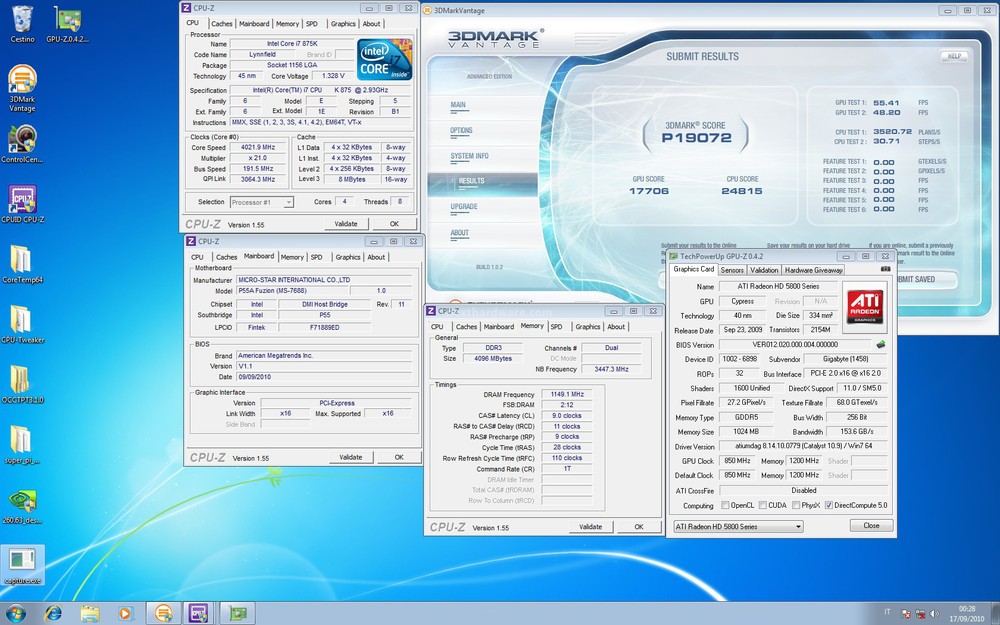Image resolution: width=1000 pixels, height=625 pixels.
Task: Click OK in Mainboard CPU-Z window
Action: pos(399,457)
